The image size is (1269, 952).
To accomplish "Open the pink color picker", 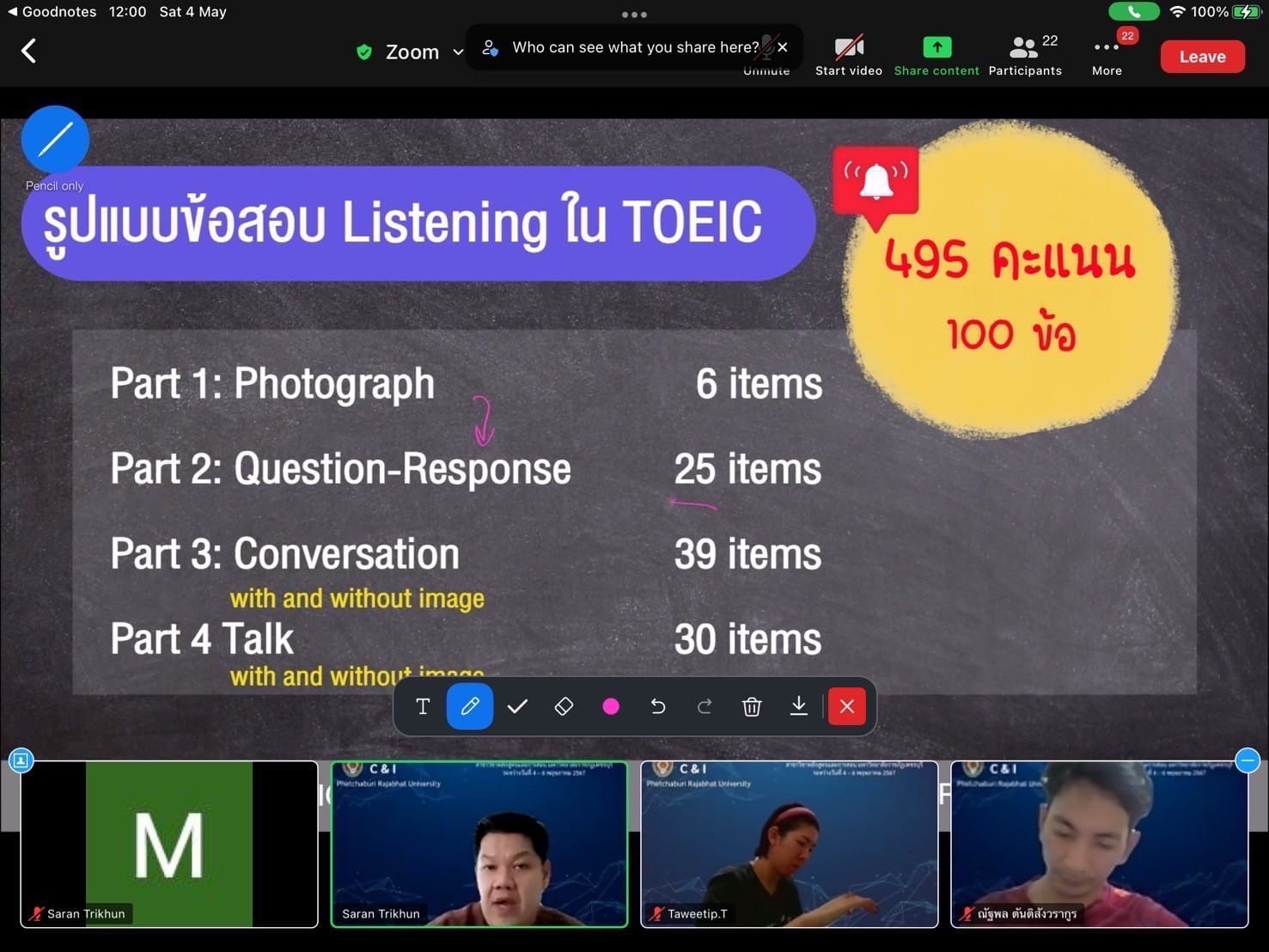I will pos(611,706).
